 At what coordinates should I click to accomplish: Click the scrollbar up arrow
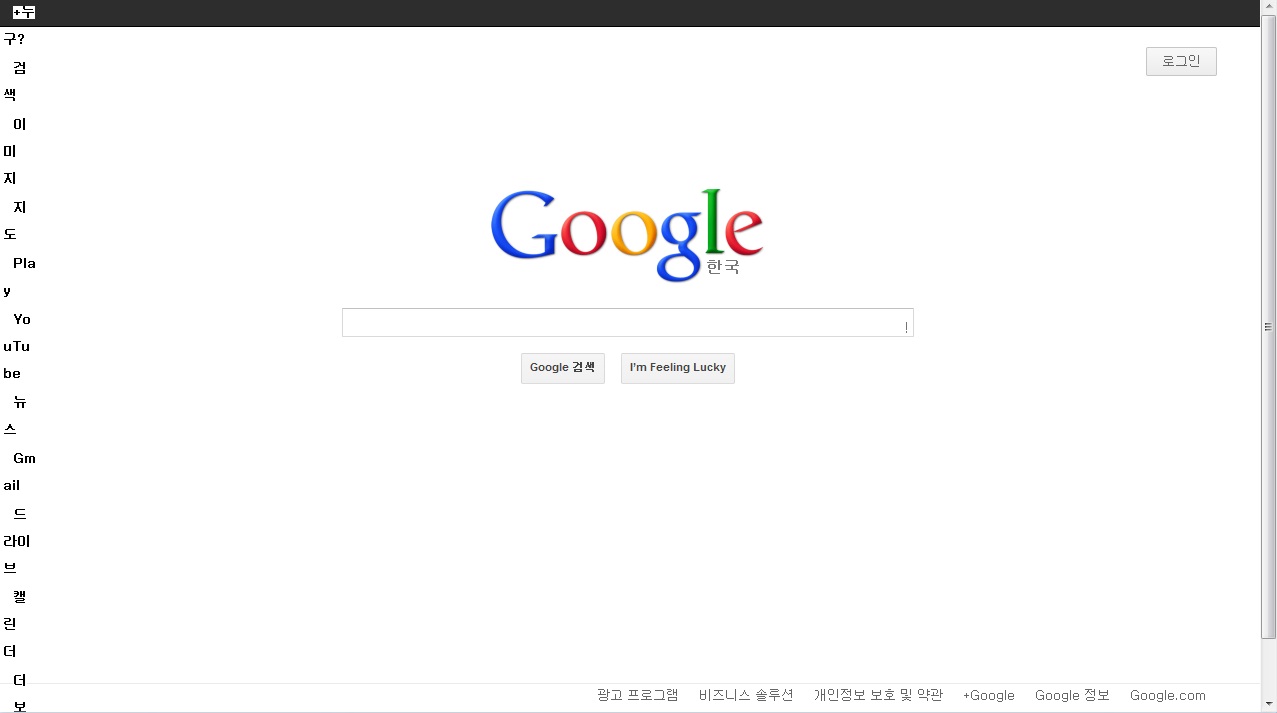pos(1268,7)
